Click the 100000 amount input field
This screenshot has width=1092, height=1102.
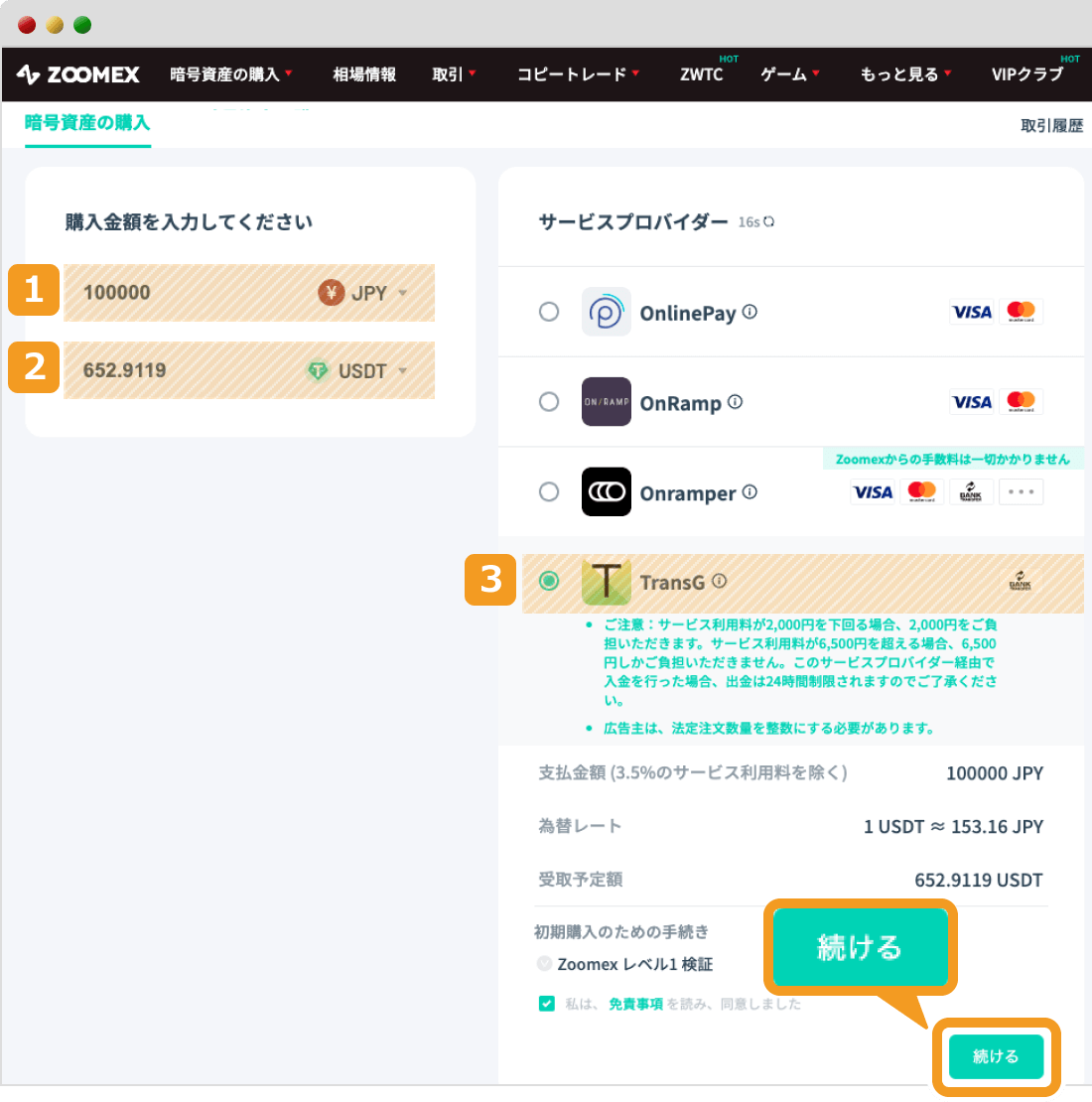pyautogui.click(x=249, y=293)
